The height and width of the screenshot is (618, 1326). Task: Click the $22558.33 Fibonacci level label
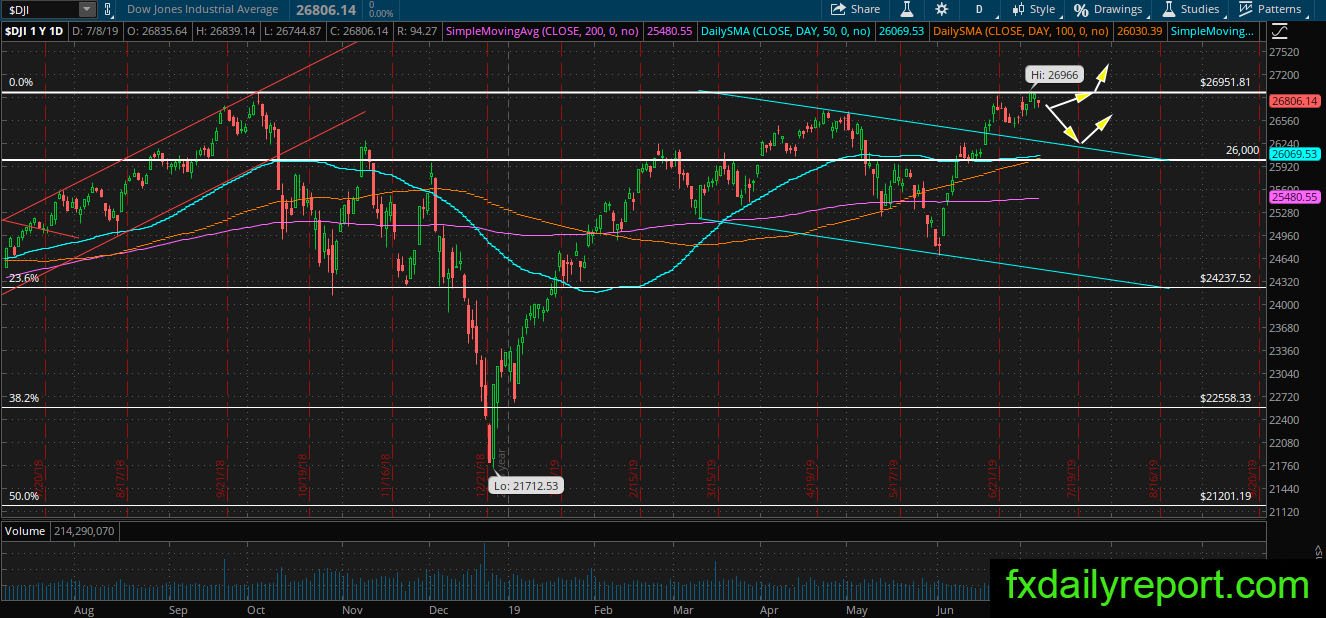pos(1226,397)
